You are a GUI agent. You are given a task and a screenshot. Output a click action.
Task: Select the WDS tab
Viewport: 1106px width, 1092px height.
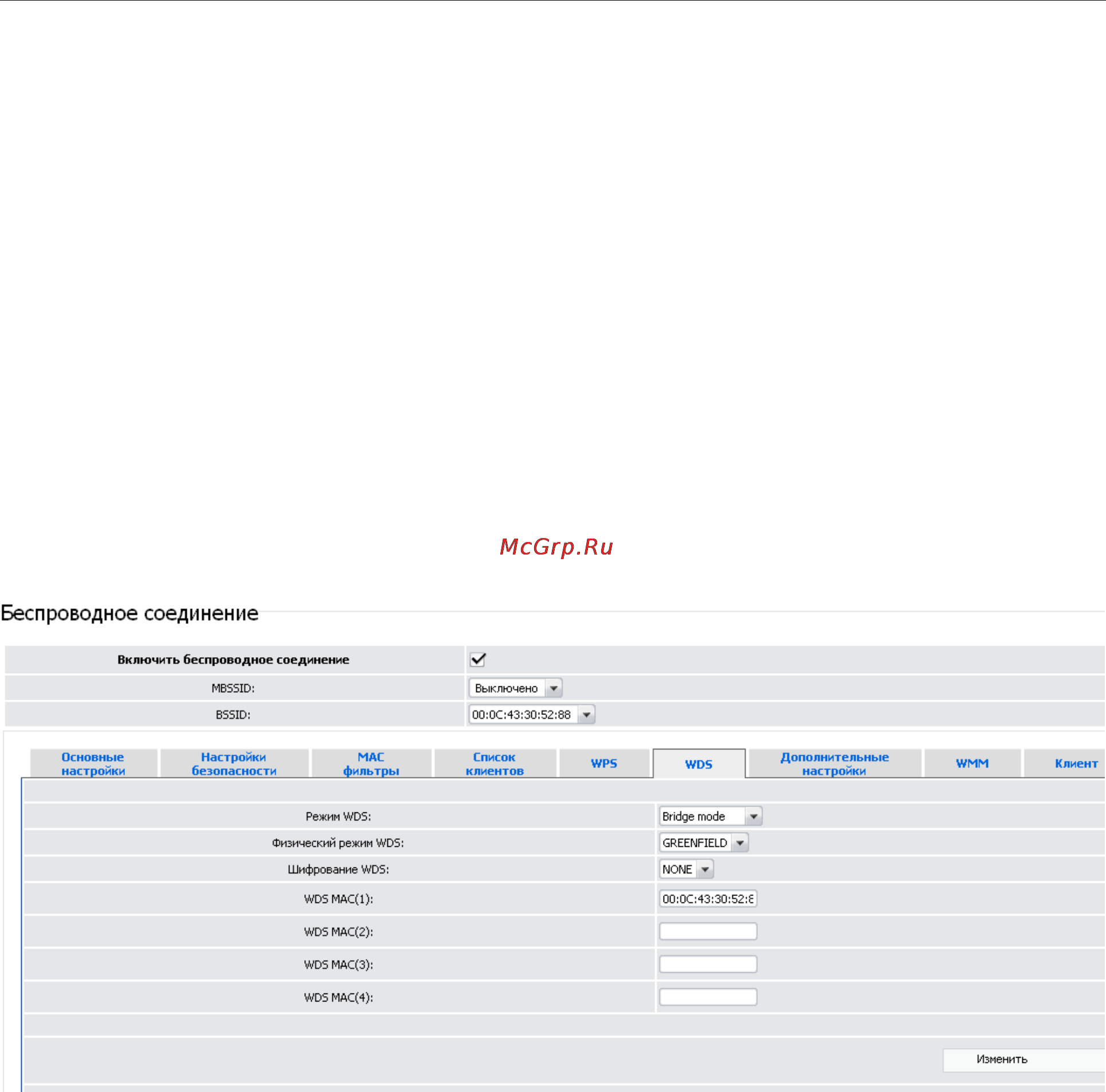699,764
